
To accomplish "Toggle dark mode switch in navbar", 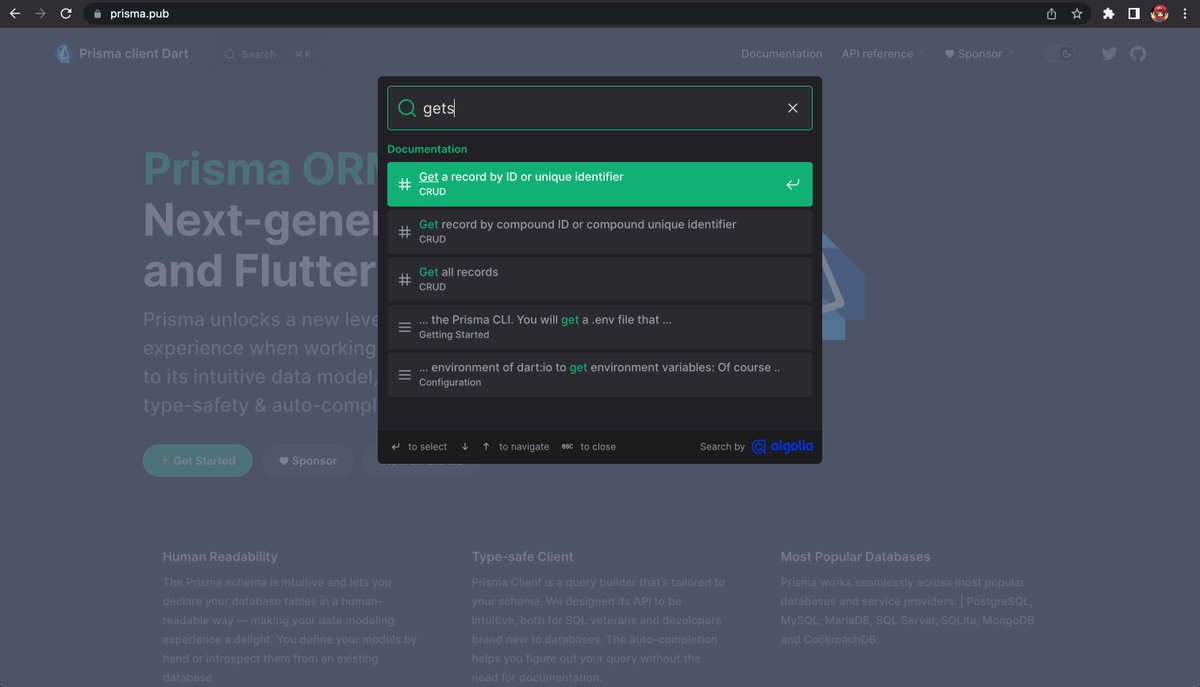I will [x=1059, y=54].
